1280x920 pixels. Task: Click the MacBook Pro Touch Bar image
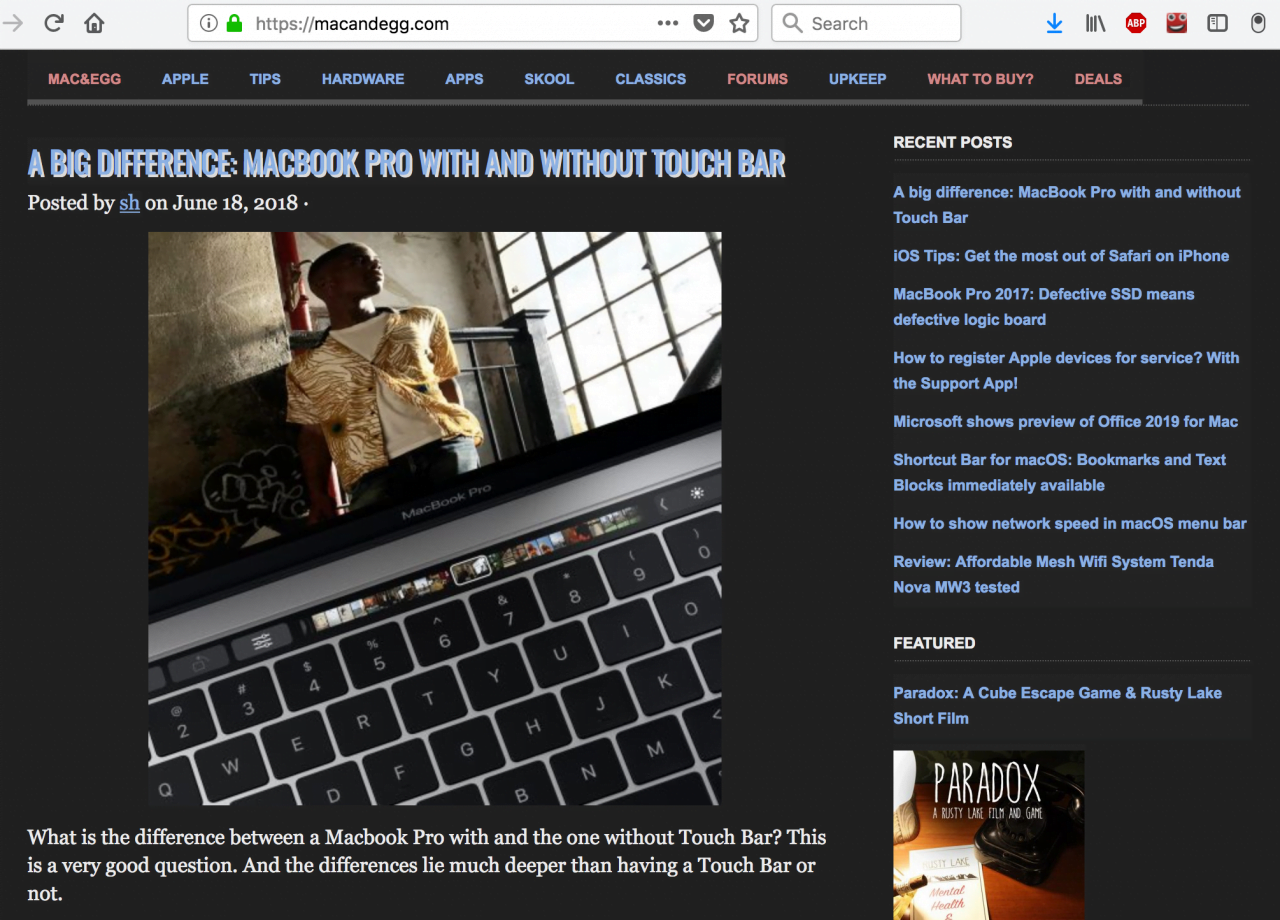pos(434,518)
